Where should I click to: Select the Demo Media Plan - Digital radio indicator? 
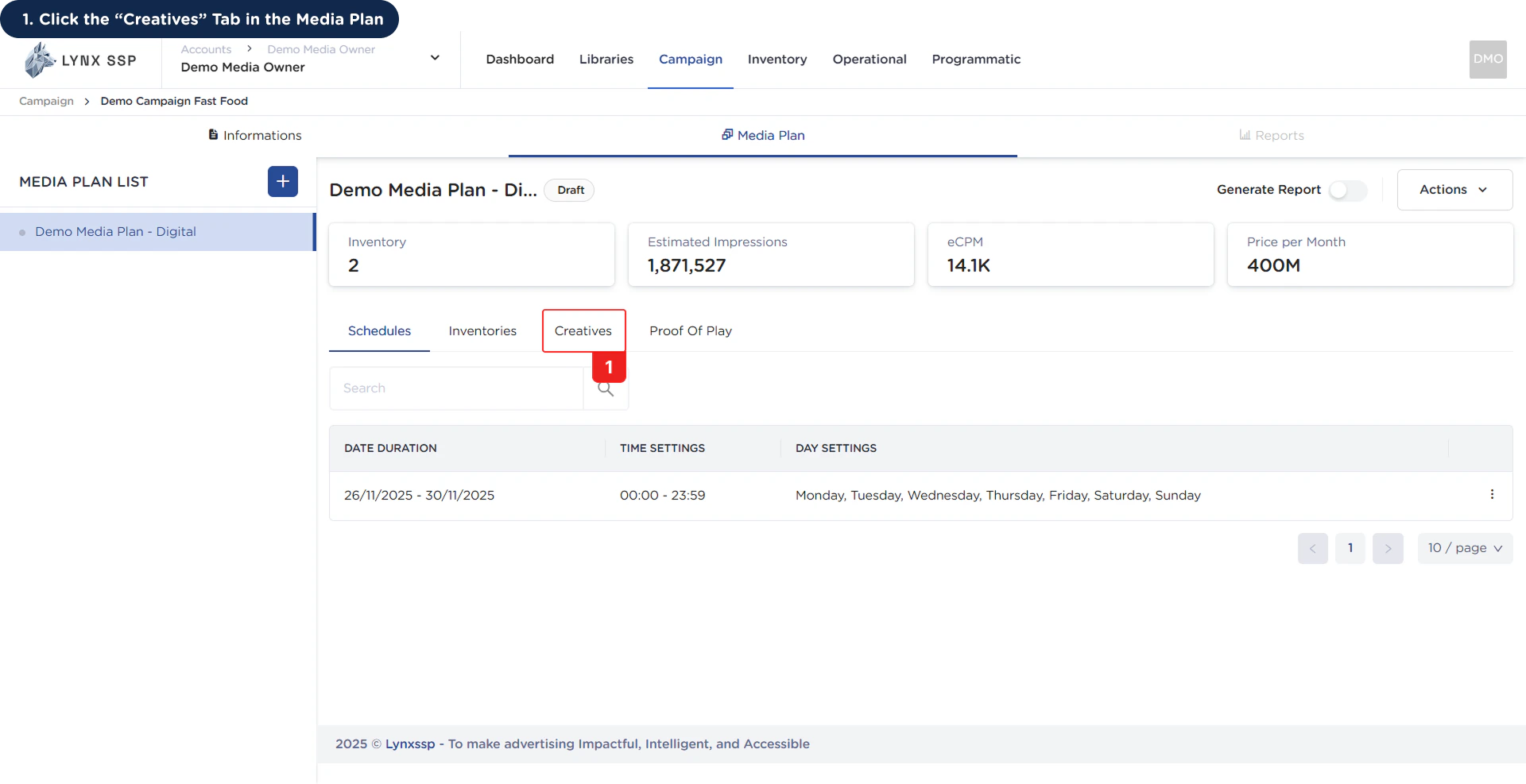click(x=21, y=231)
